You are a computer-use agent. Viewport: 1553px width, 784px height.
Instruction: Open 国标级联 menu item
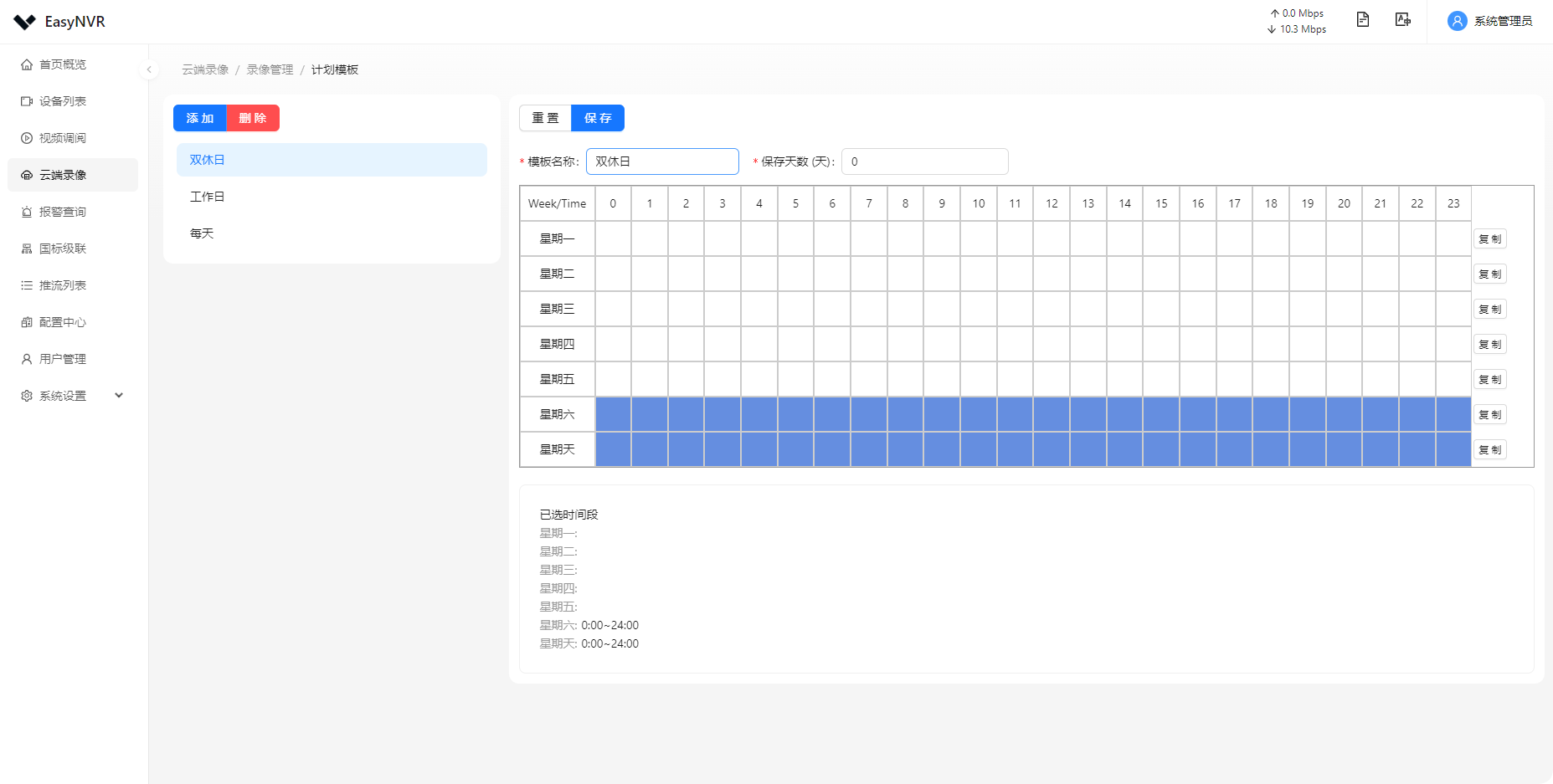click(x=73, y=249)
